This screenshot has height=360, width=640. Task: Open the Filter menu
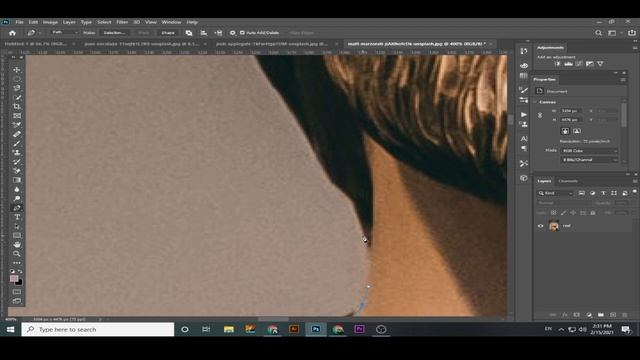coord(122,22)
